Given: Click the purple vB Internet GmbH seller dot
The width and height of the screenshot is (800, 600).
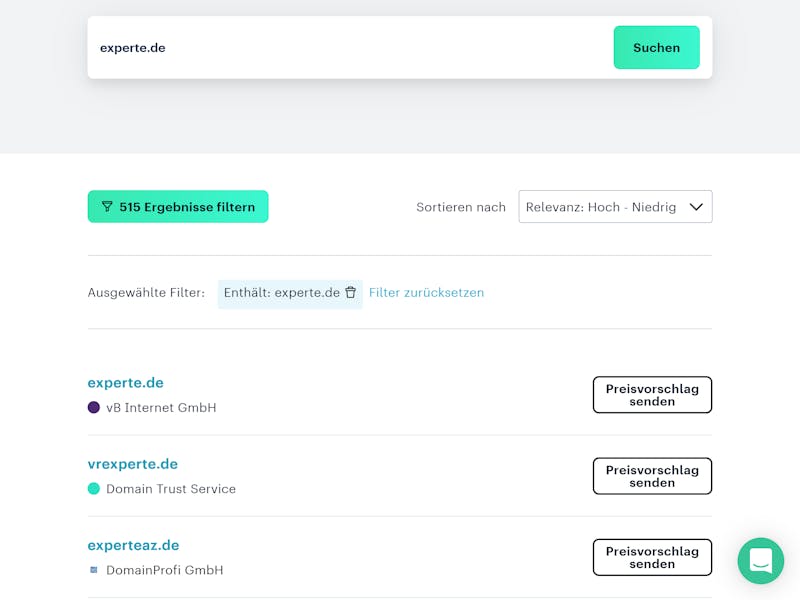Looking at the screenshot, I should coord(94,407).
